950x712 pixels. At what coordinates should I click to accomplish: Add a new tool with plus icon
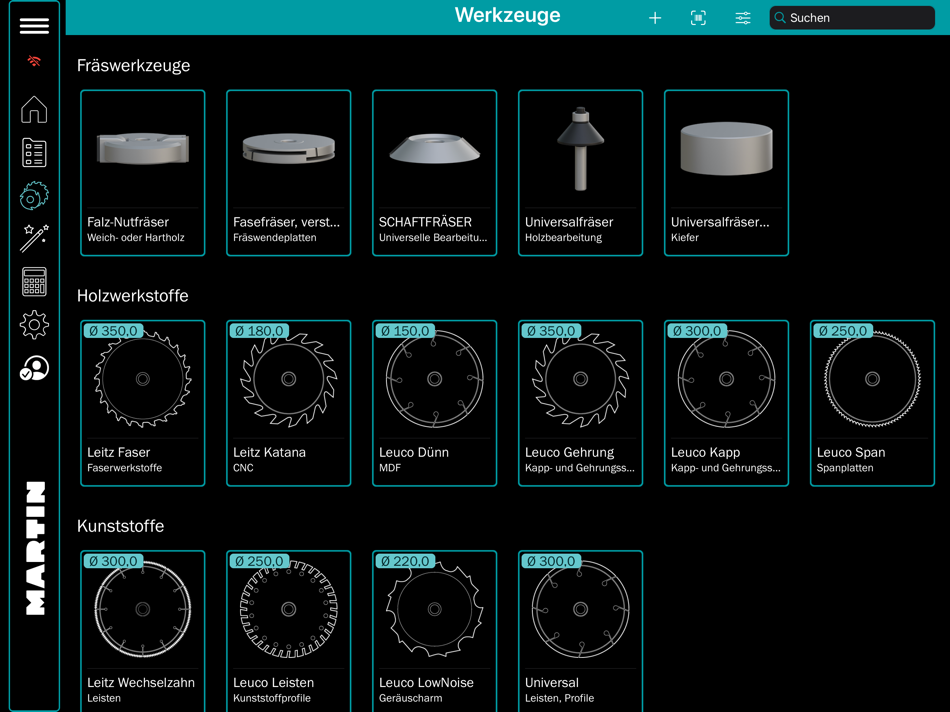655,18
